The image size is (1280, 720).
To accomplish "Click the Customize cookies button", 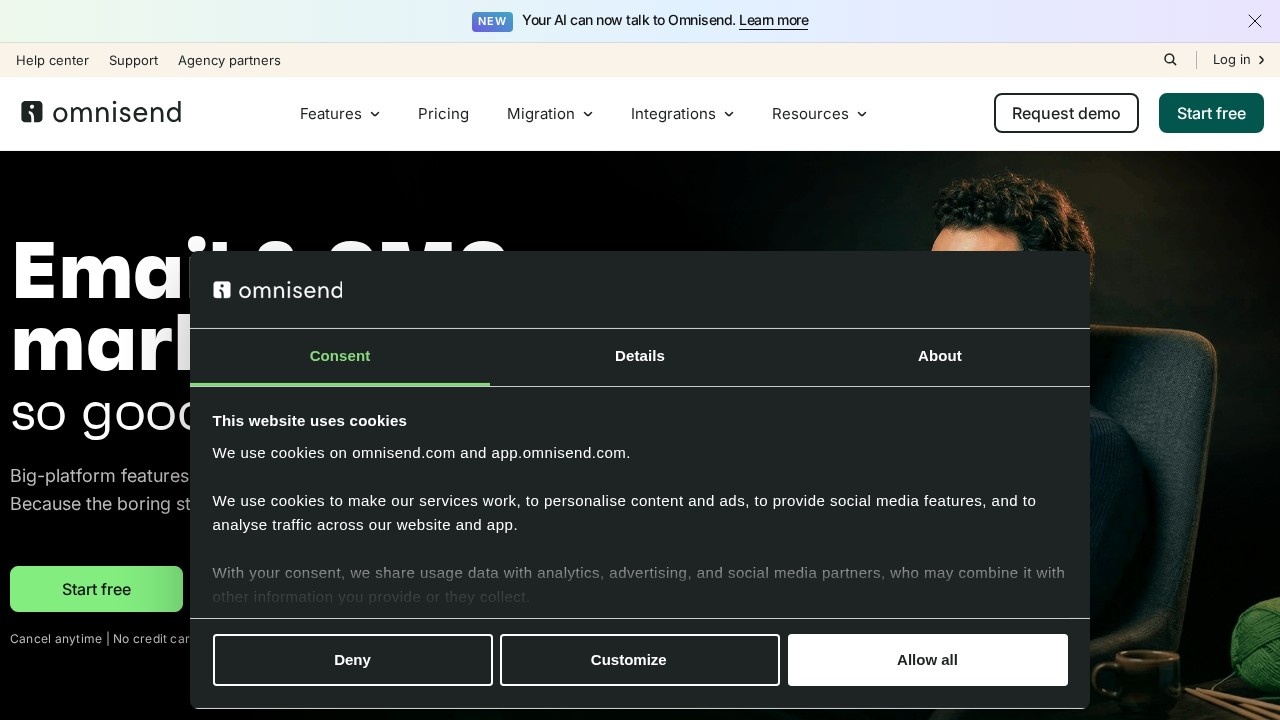I will pyautogui.click(x=640, y=660).
